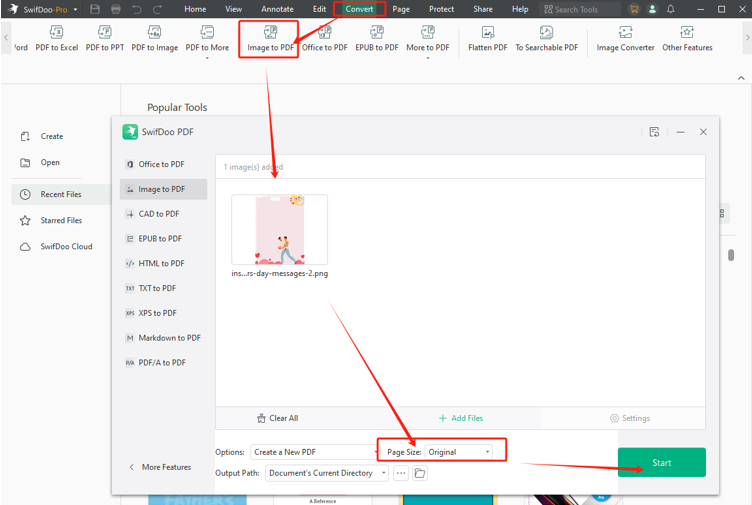752x505 pixels.
Task: Select HTML to PDF in dialog
Action: (x=163, y=263)
